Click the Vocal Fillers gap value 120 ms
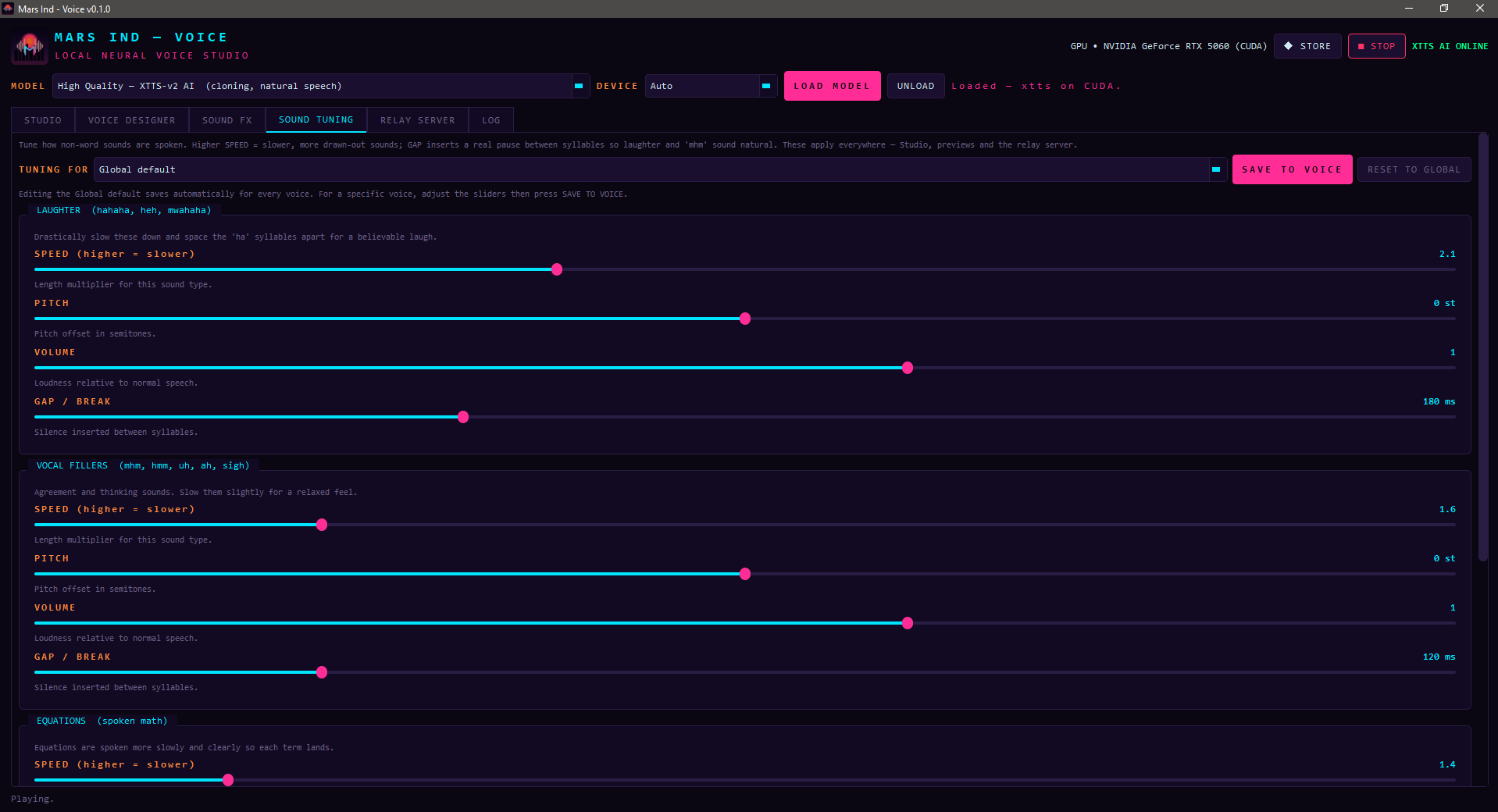 tap(1439, 657)
